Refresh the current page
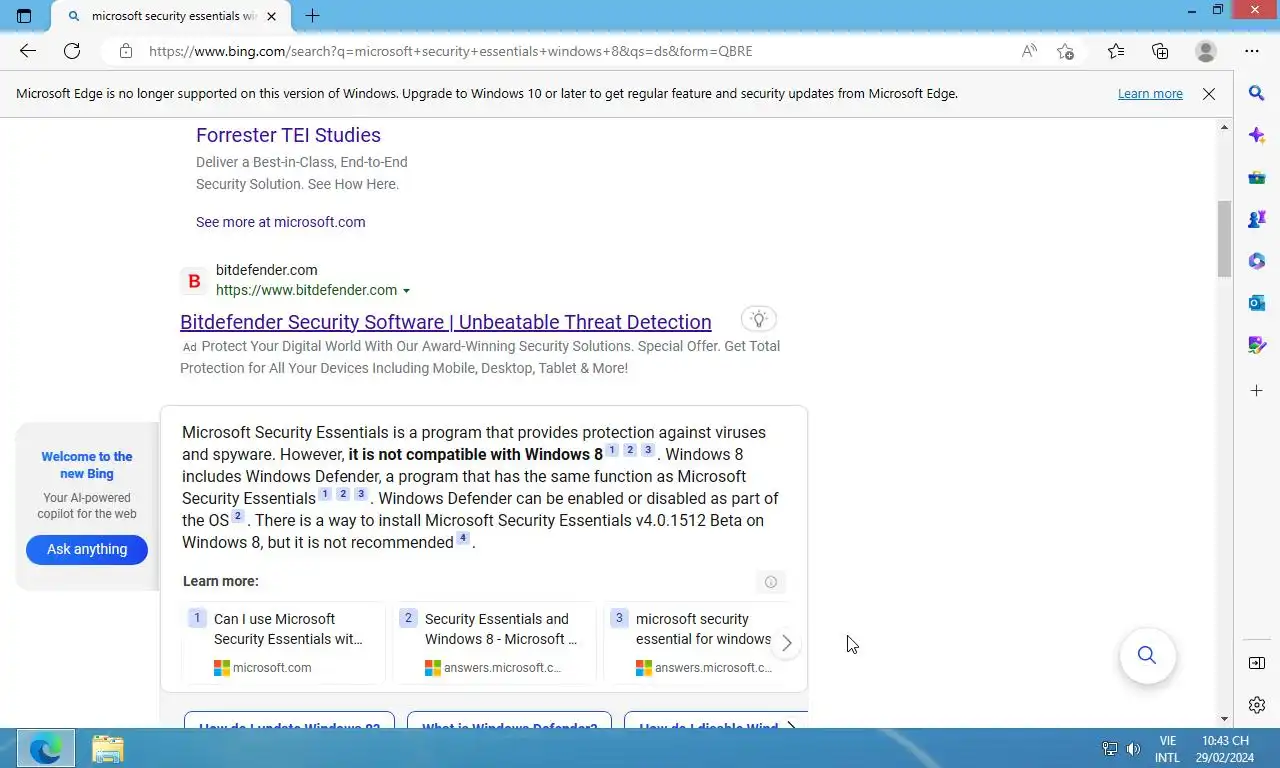Screen dimensions: 1280x768 72,51
